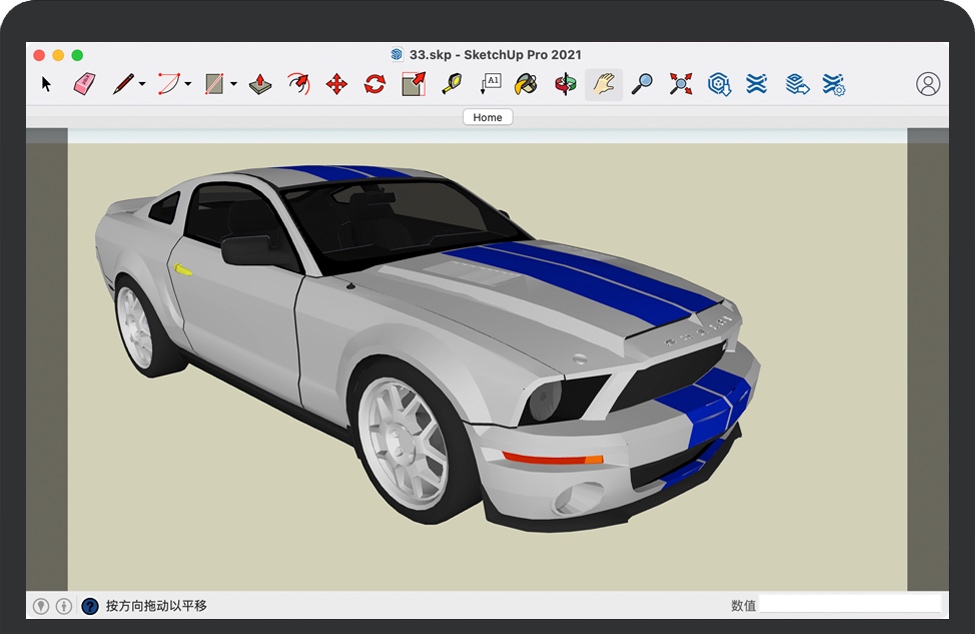This screenshot has width=975, height=634.
Task: Switch to the Home scene tab
Action: (x=487, y=117)
